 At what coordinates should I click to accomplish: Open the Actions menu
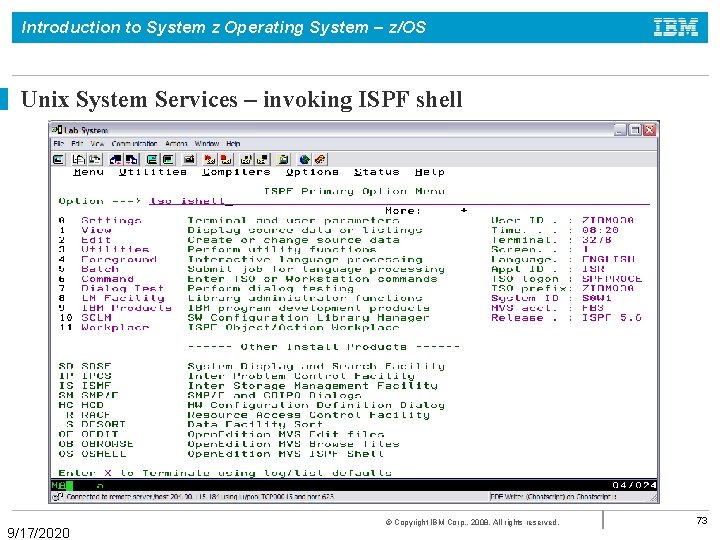click(176, 144)
